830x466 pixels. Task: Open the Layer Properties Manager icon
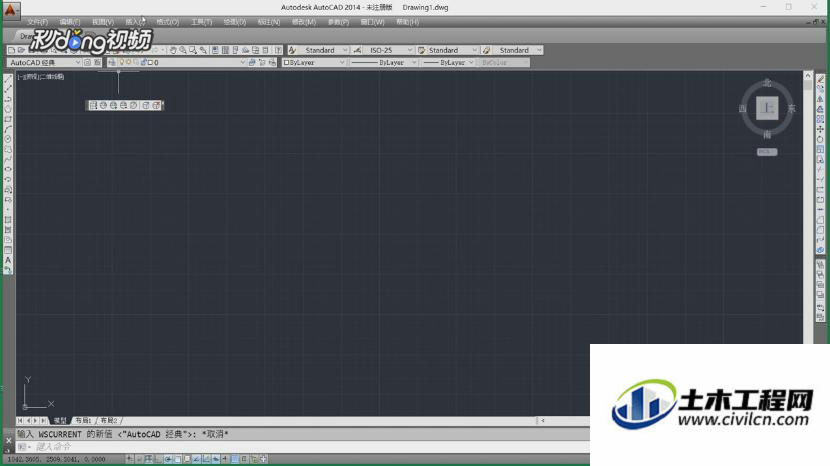point(112,62)
